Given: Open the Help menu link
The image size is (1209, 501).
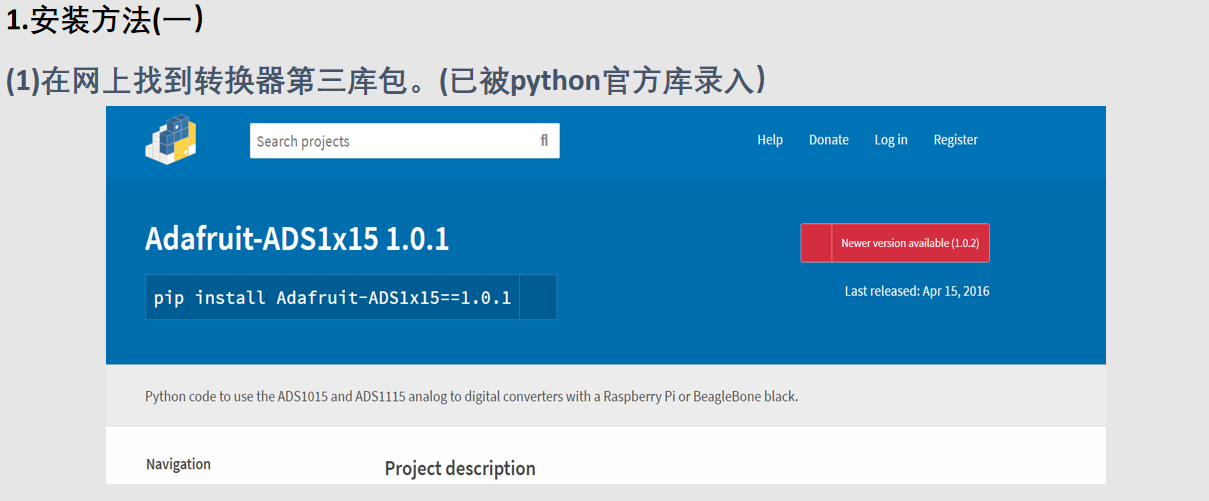Looking at the screenshot, I should [770, 140].
